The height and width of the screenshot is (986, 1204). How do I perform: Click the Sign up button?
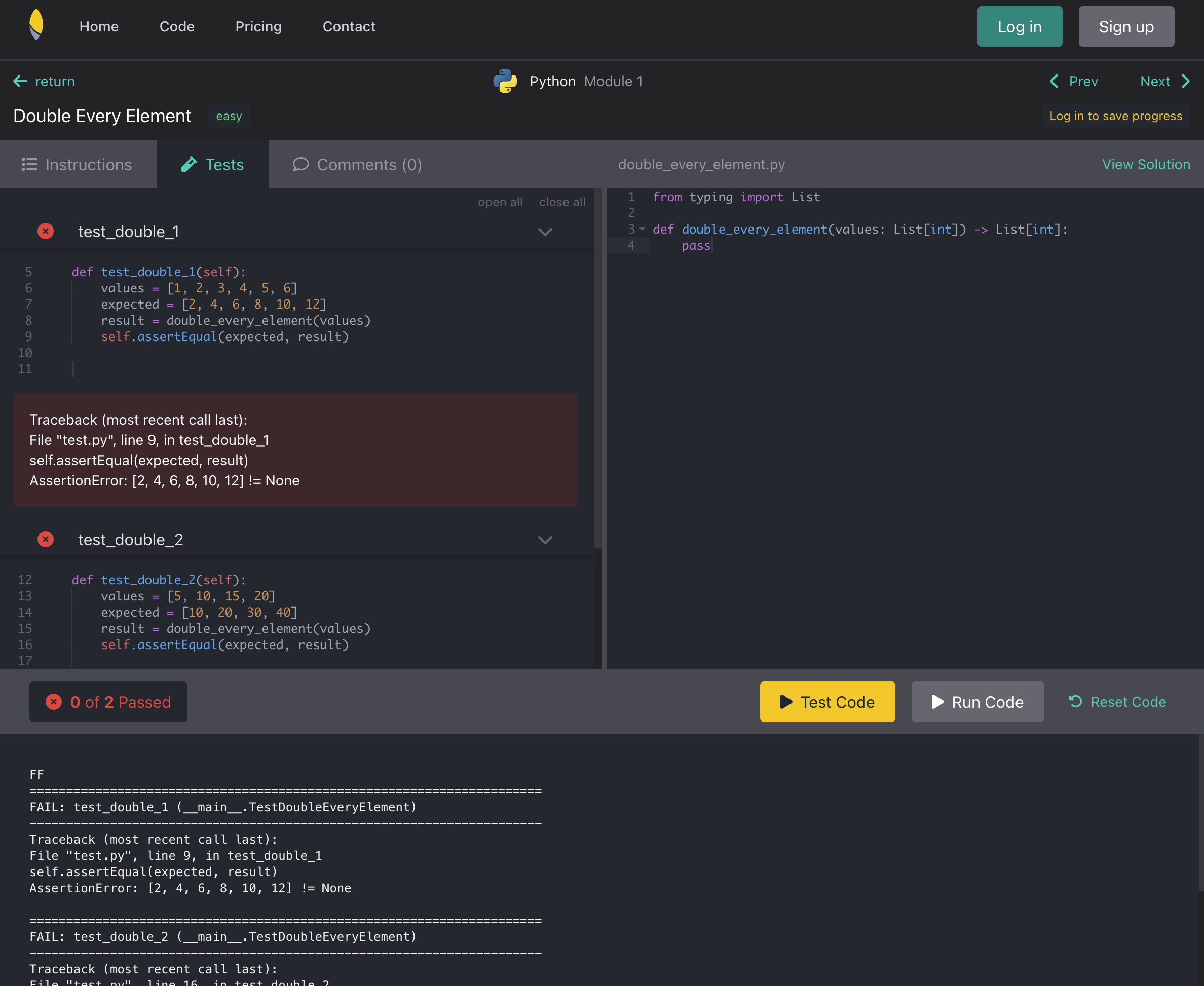pyautogui.click(x=1126, y=27)
